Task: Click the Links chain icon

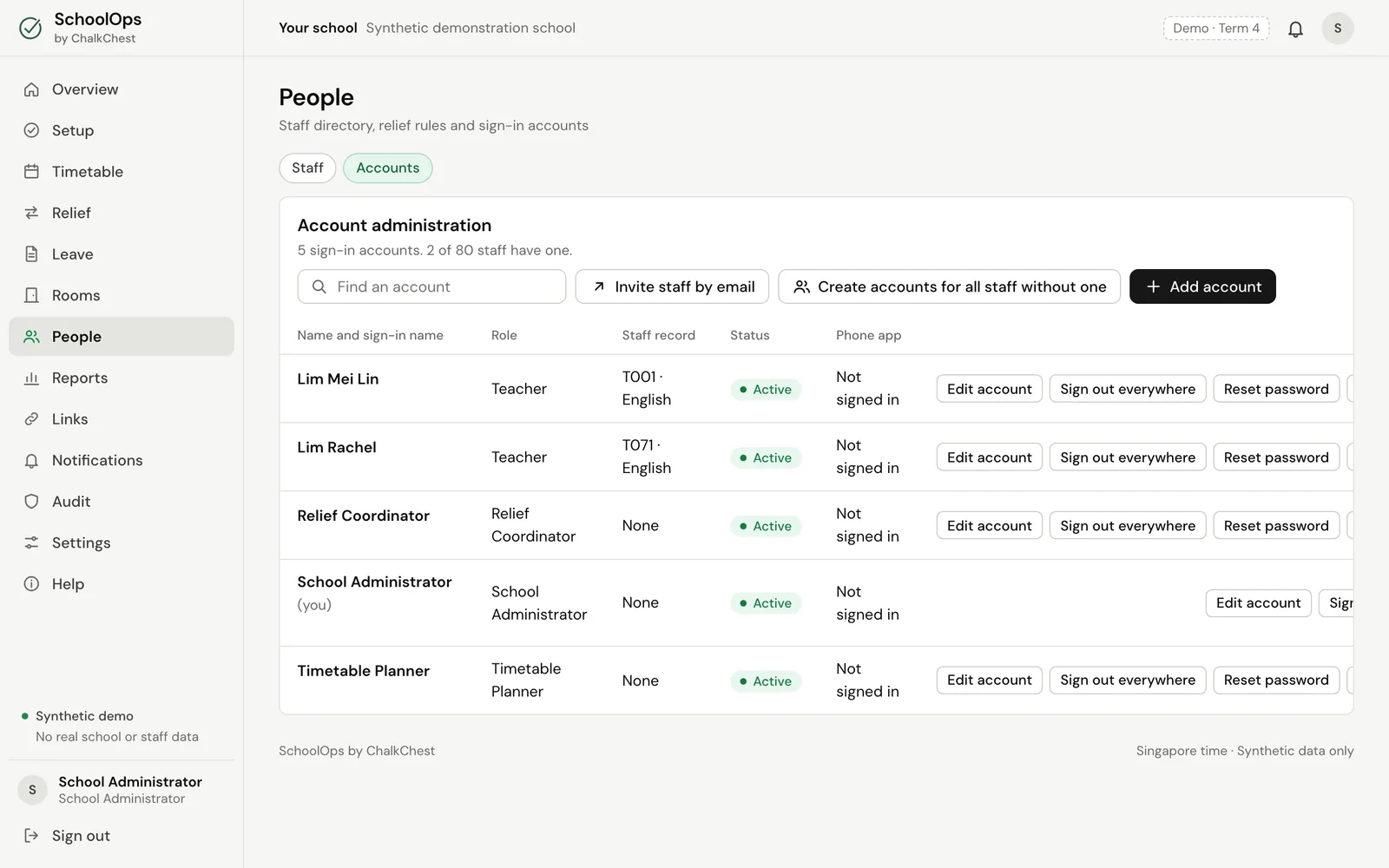Action: pyautogui.click(x=32, y=419)
